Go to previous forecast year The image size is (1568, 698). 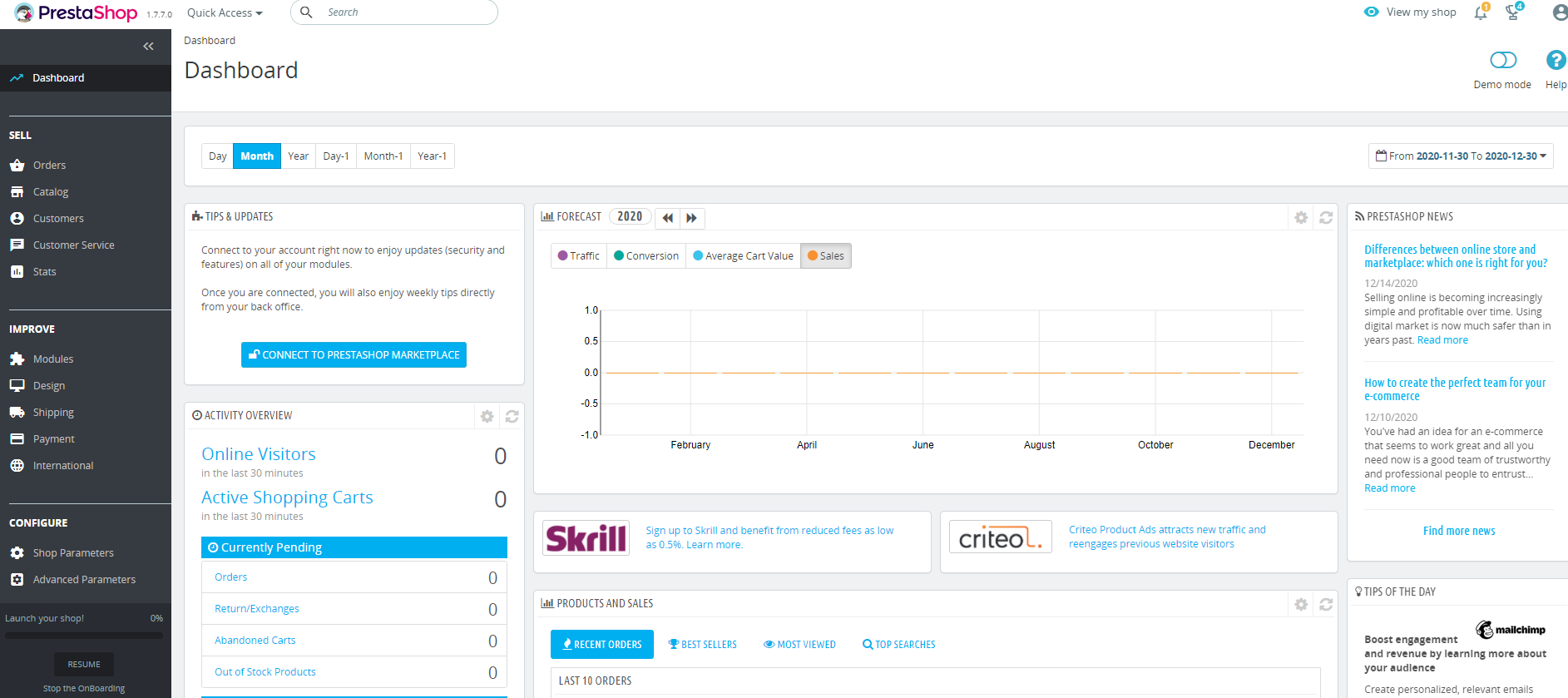click(x=668, y=218)
